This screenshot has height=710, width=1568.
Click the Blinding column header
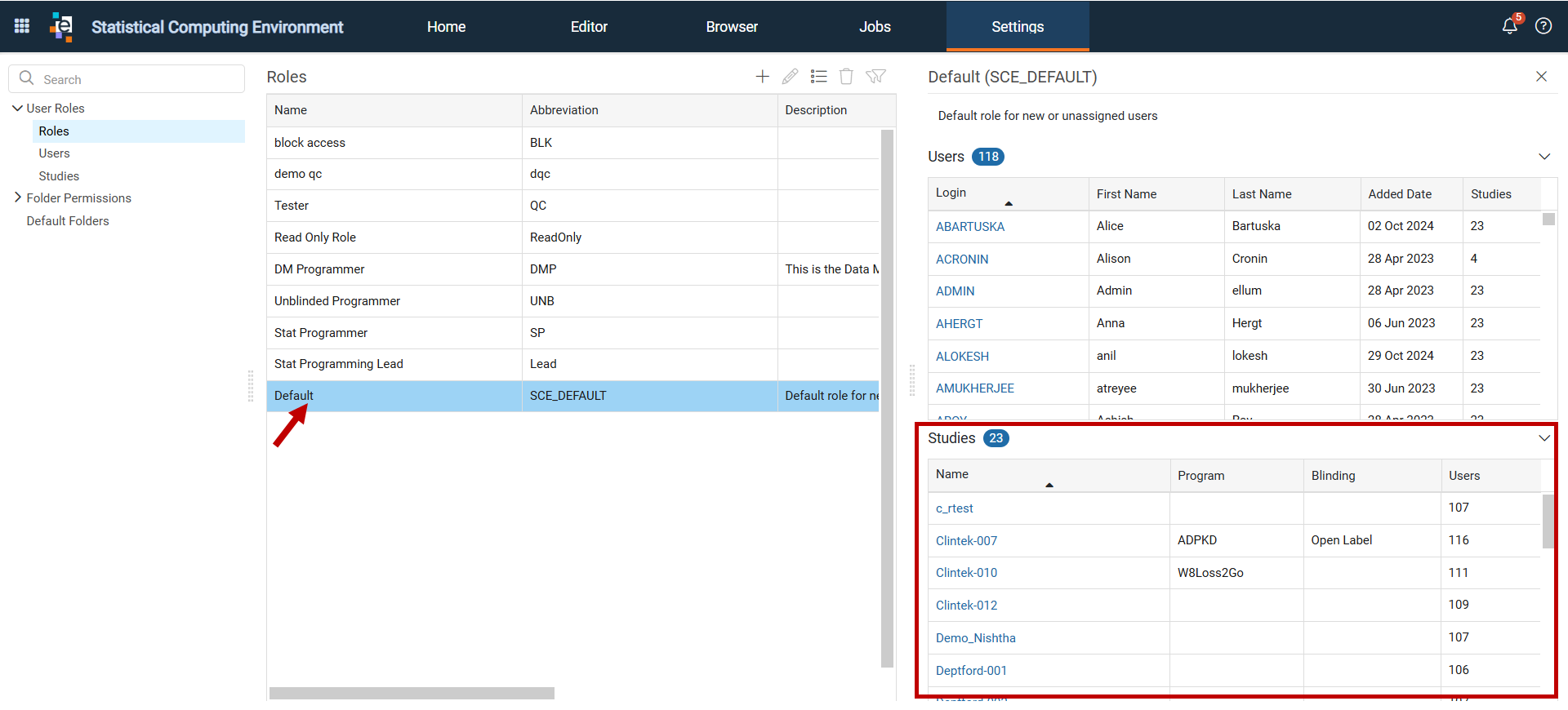point(1372,475)
